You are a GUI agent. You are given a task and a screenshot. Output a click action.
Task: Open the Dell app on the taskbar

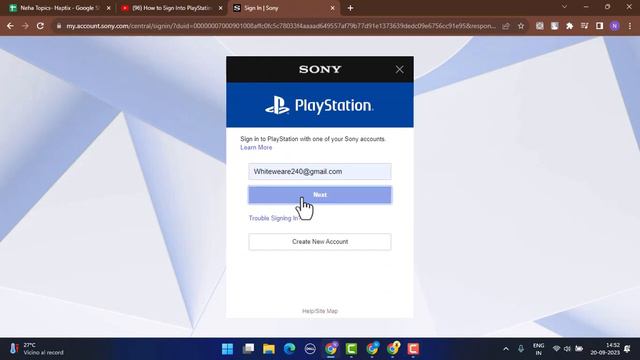point(310,349)
